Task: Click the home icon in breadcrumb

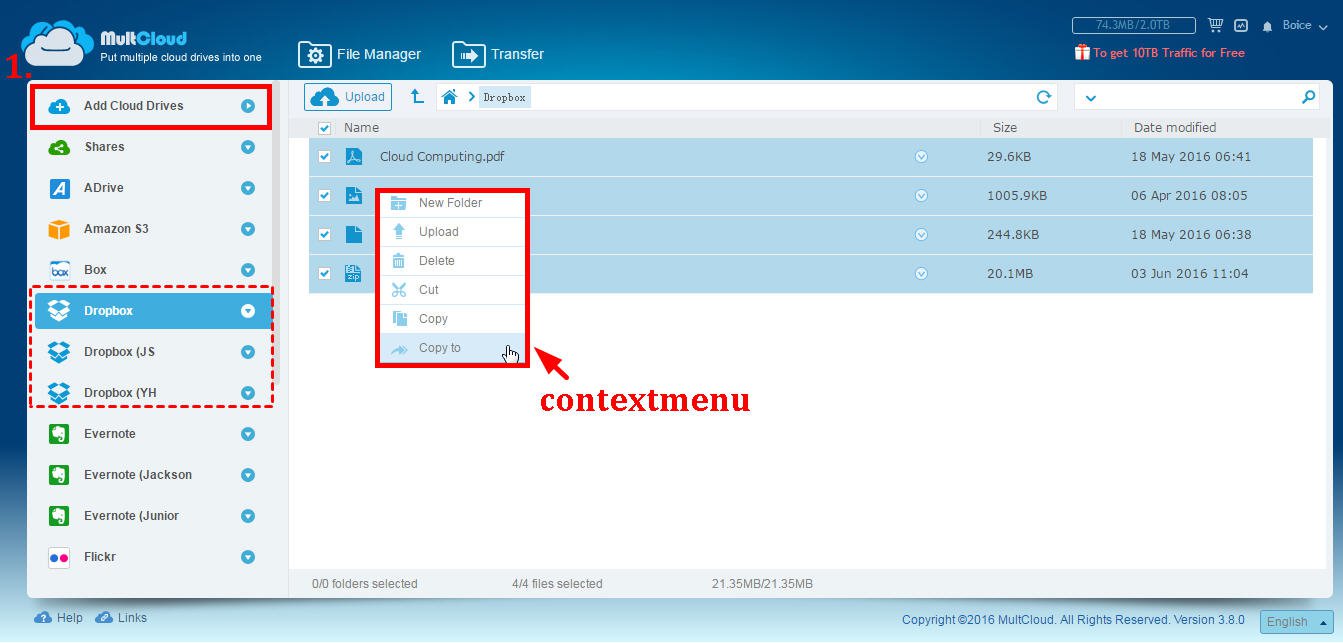Action: [450, 97]
